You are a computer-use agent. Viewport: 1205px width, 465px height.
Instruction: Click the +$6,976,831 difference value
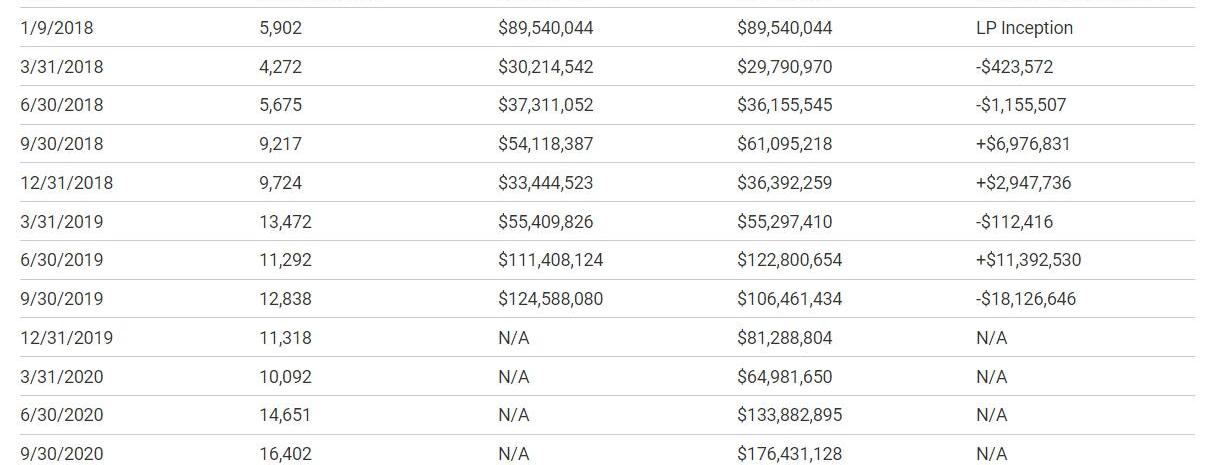pos(1023,144)
